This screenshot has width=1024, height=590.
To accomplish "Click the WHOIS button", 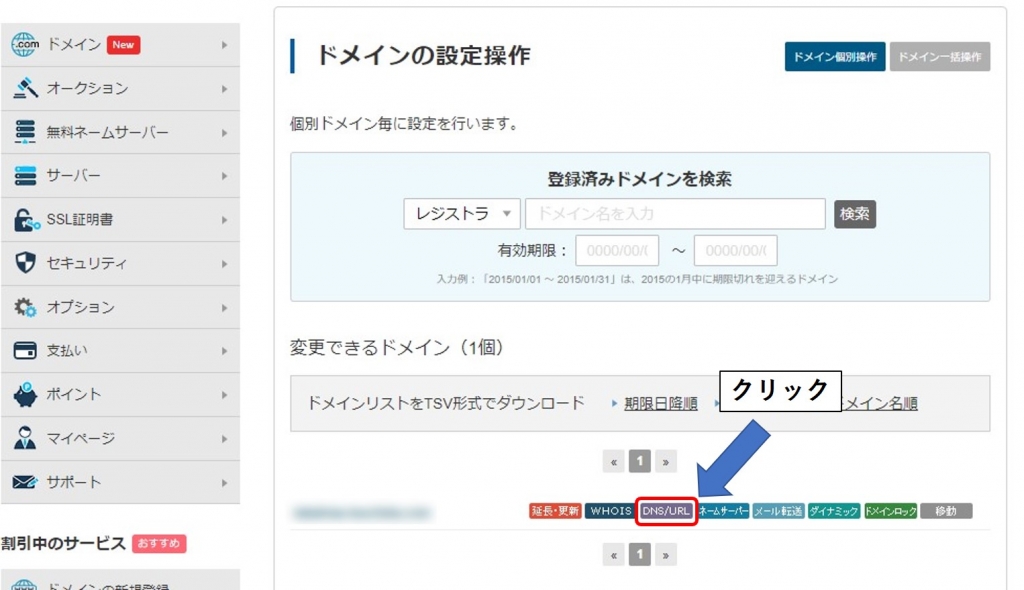I will click(x=610, y=511).
